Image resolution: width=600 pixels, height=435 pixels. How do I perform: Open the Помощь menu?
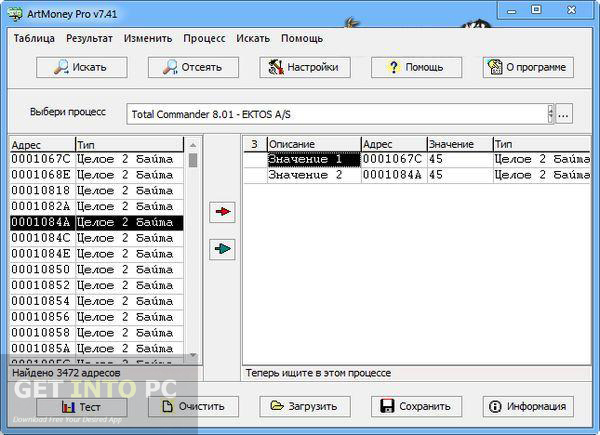click(x=302, y=38)
